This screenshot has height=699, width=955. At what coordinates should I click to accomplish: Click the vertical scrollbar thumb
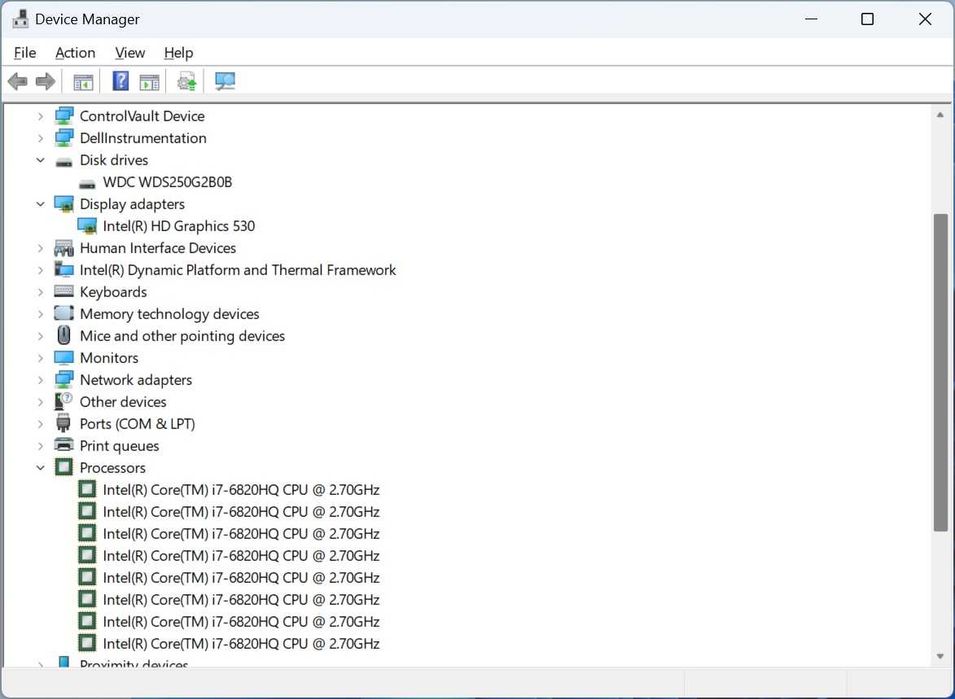click(940, 373)
